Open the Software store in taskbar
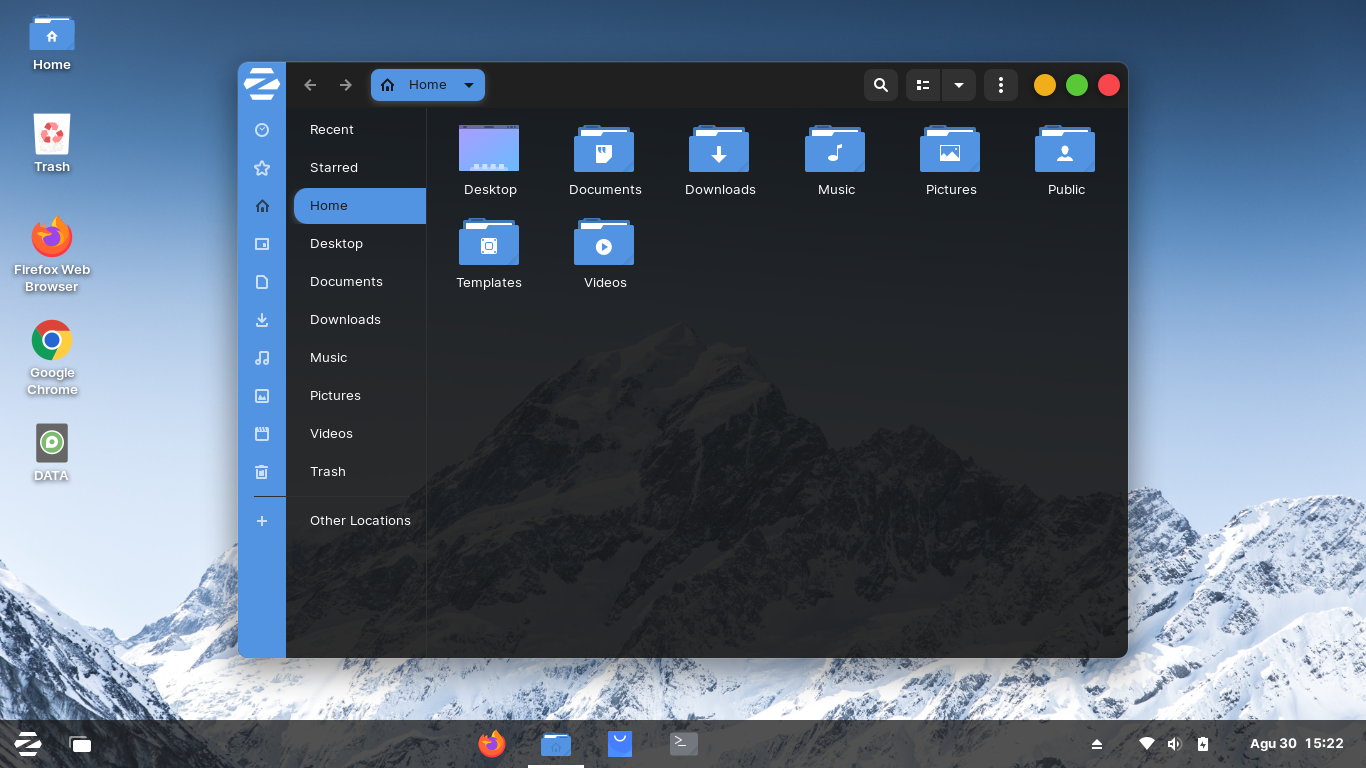1366x768 pixels. (620, 744)
